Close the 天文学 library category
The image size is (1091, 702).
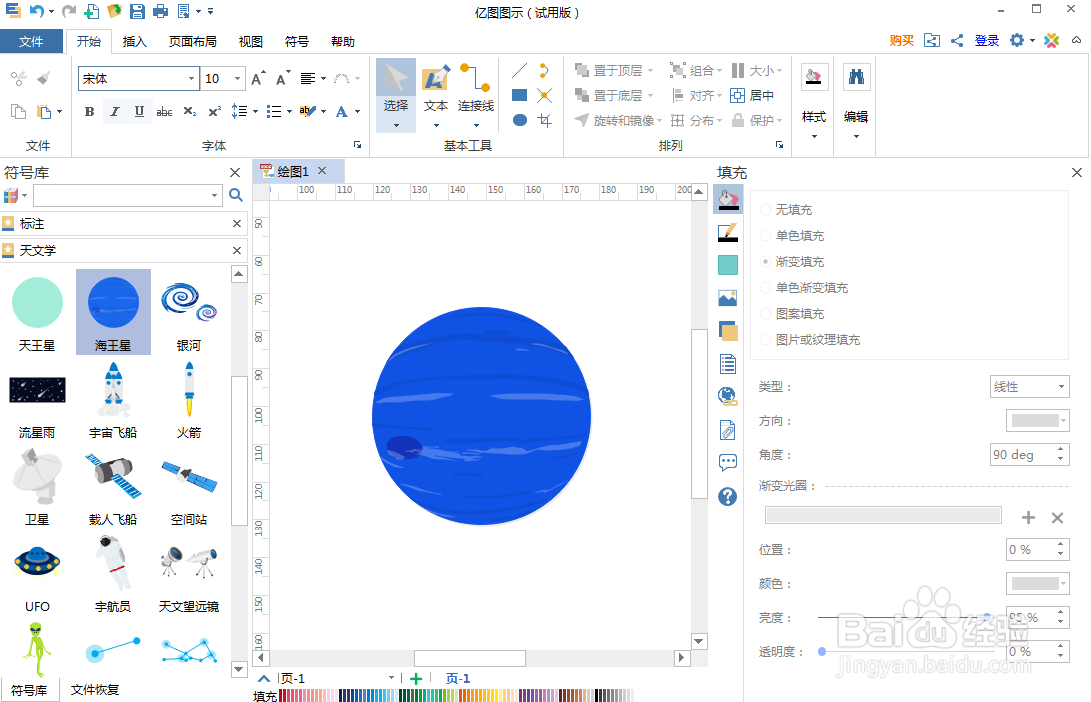[x=237, y=250]
